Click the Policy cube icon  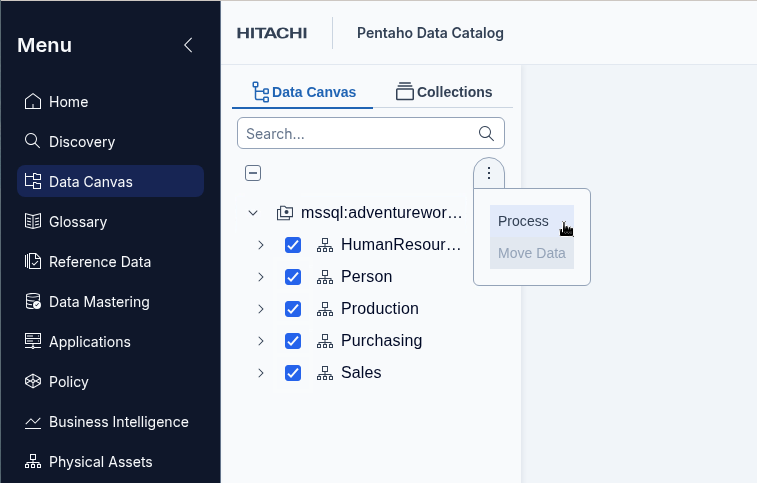coord(32,381)
